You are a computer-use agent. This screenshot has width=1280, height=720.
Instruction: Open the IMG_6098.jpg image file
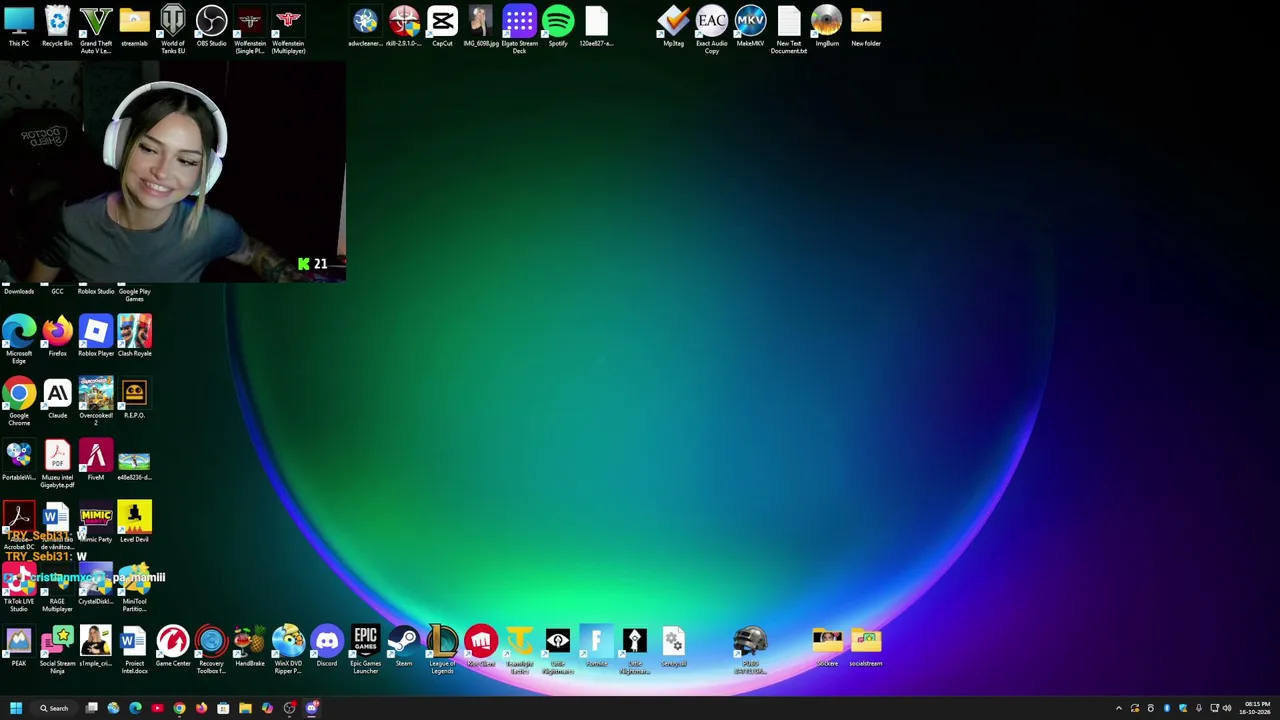point(481,26)
